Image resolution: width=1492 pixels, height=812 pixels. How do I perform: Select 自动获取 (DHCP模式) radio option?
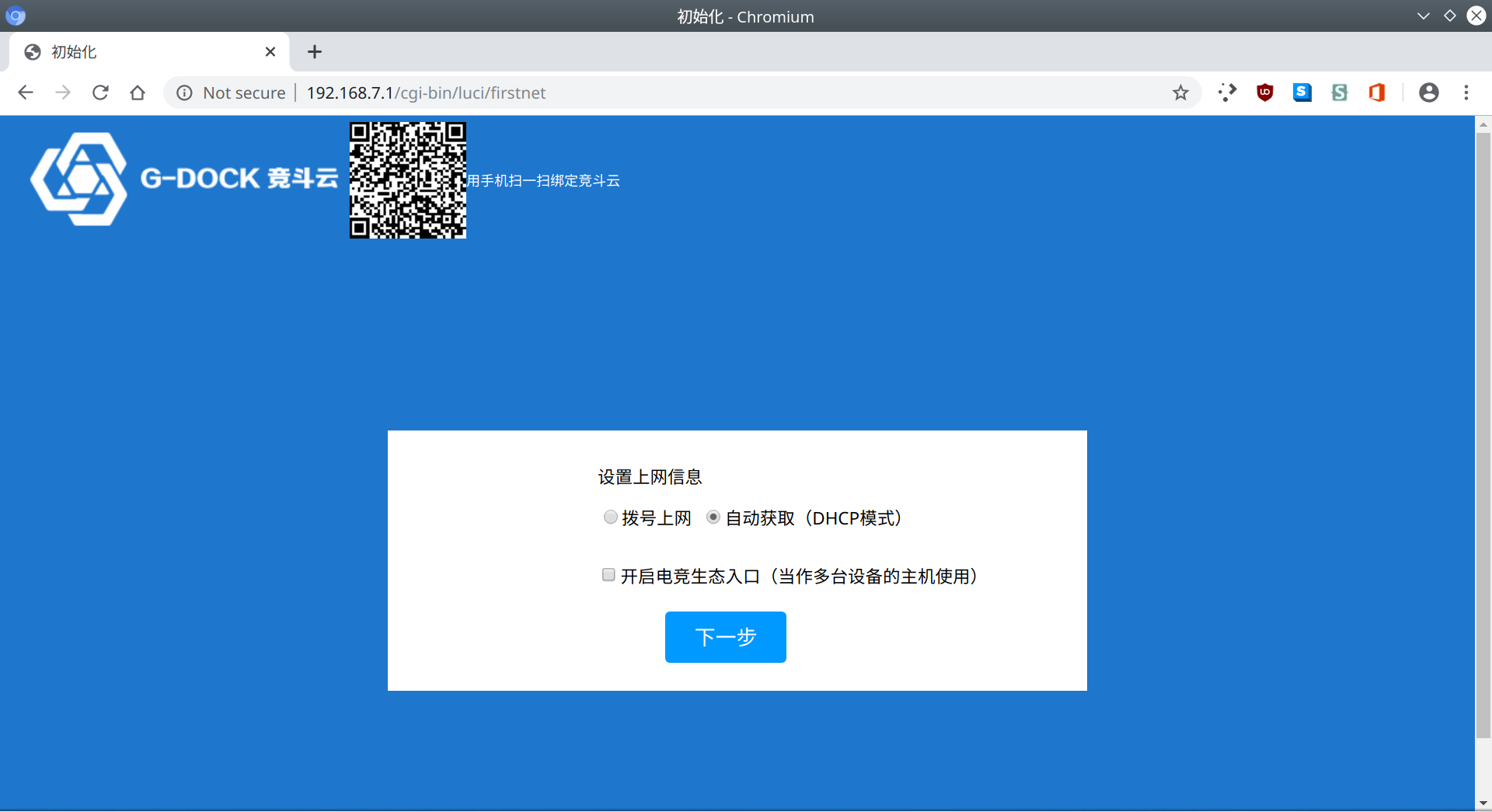click(713, 518)
